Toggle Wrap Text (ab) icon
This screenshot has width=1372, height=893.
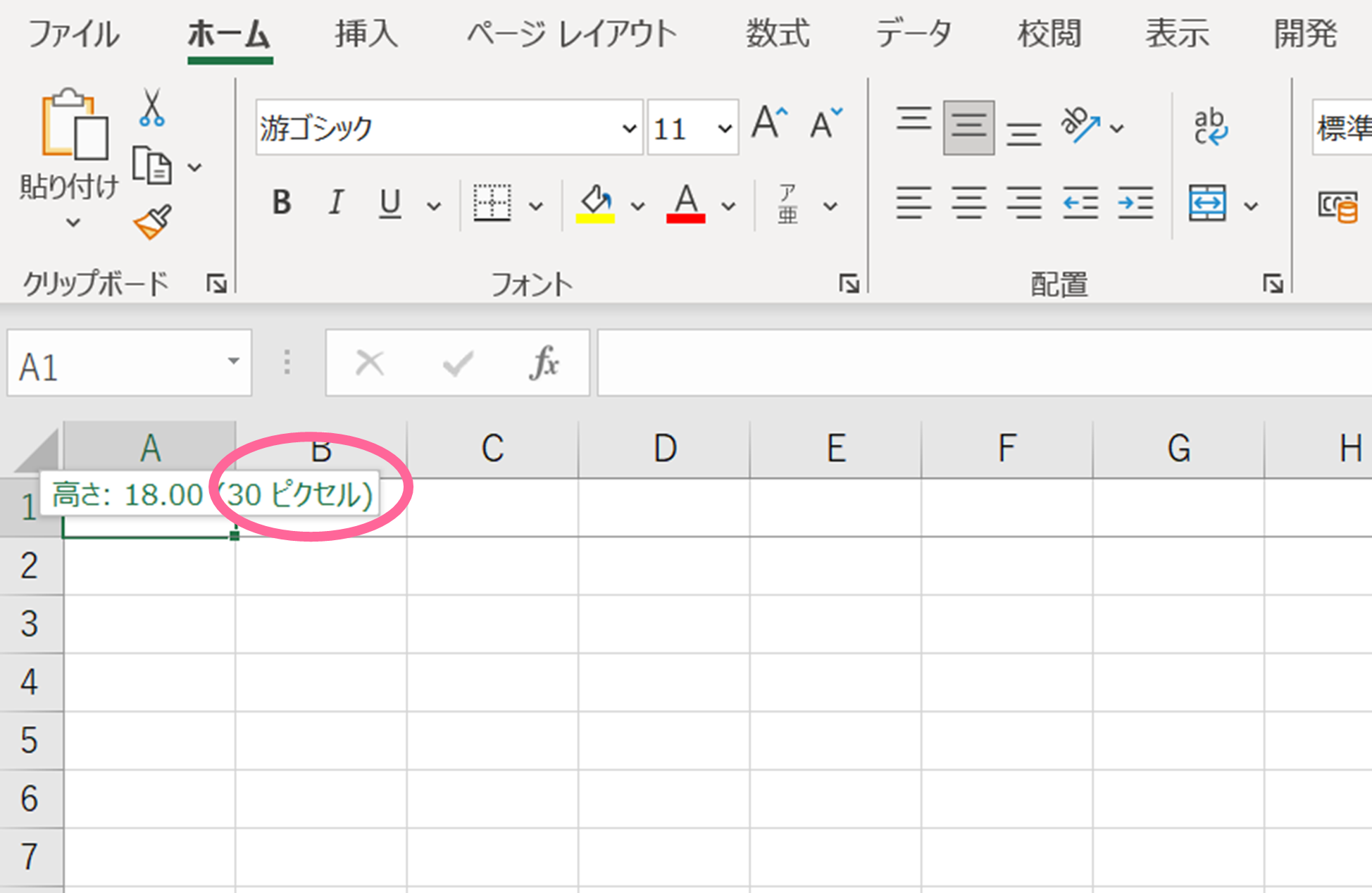1210,127
